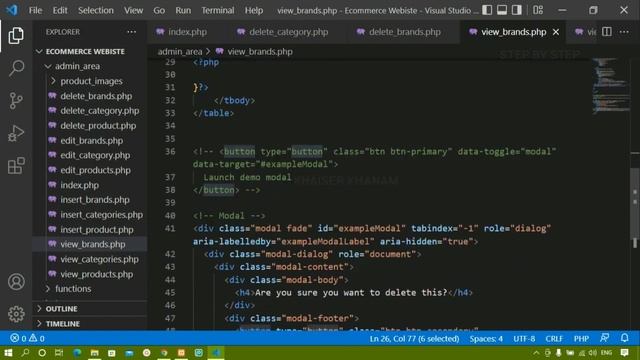Open the Run menu
The image size is (640, 360).
(x=183, y=10)
